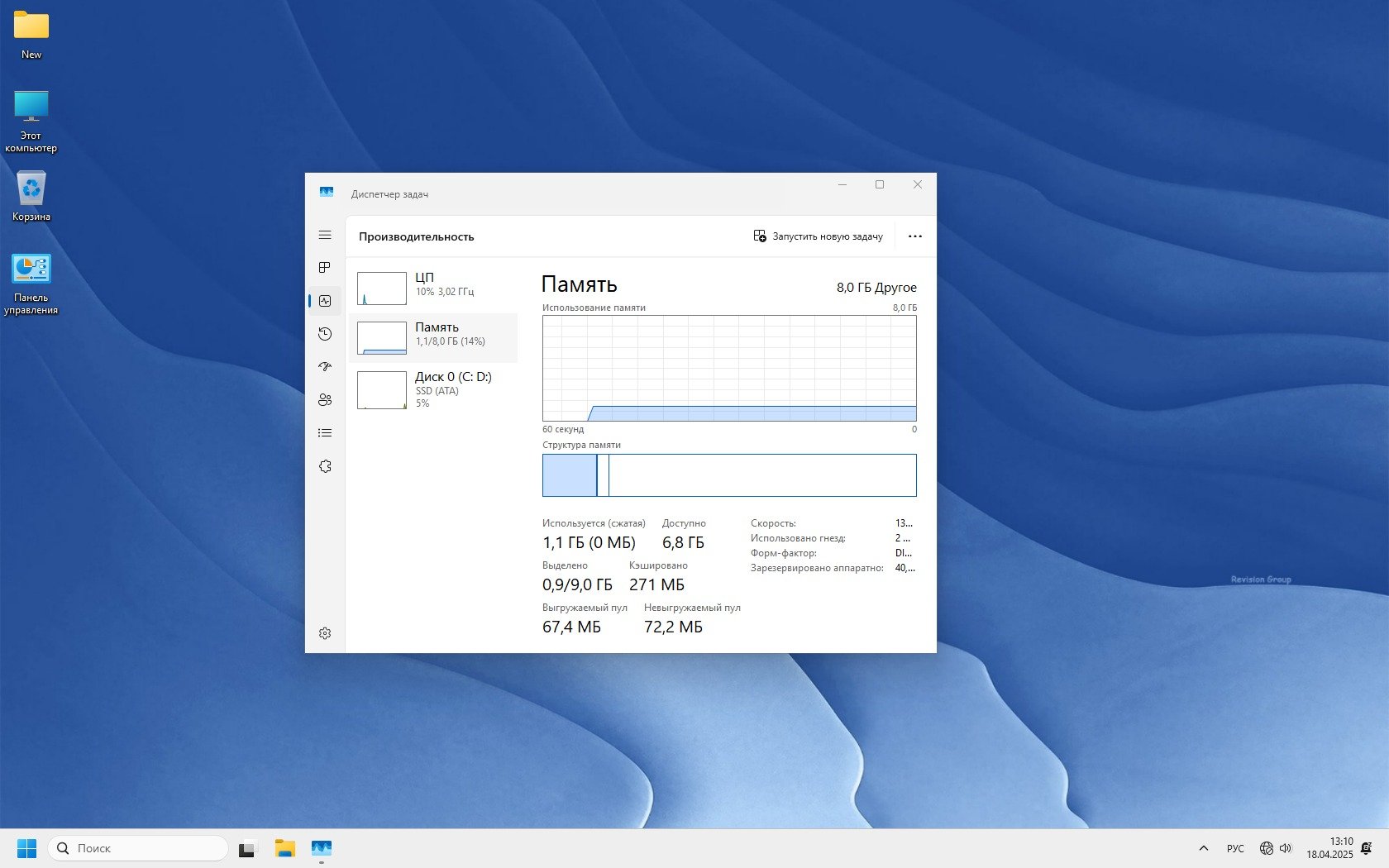The image size is (1389, 868).
Task: Click the memory usage graph
Action: [x=728, y=368]
